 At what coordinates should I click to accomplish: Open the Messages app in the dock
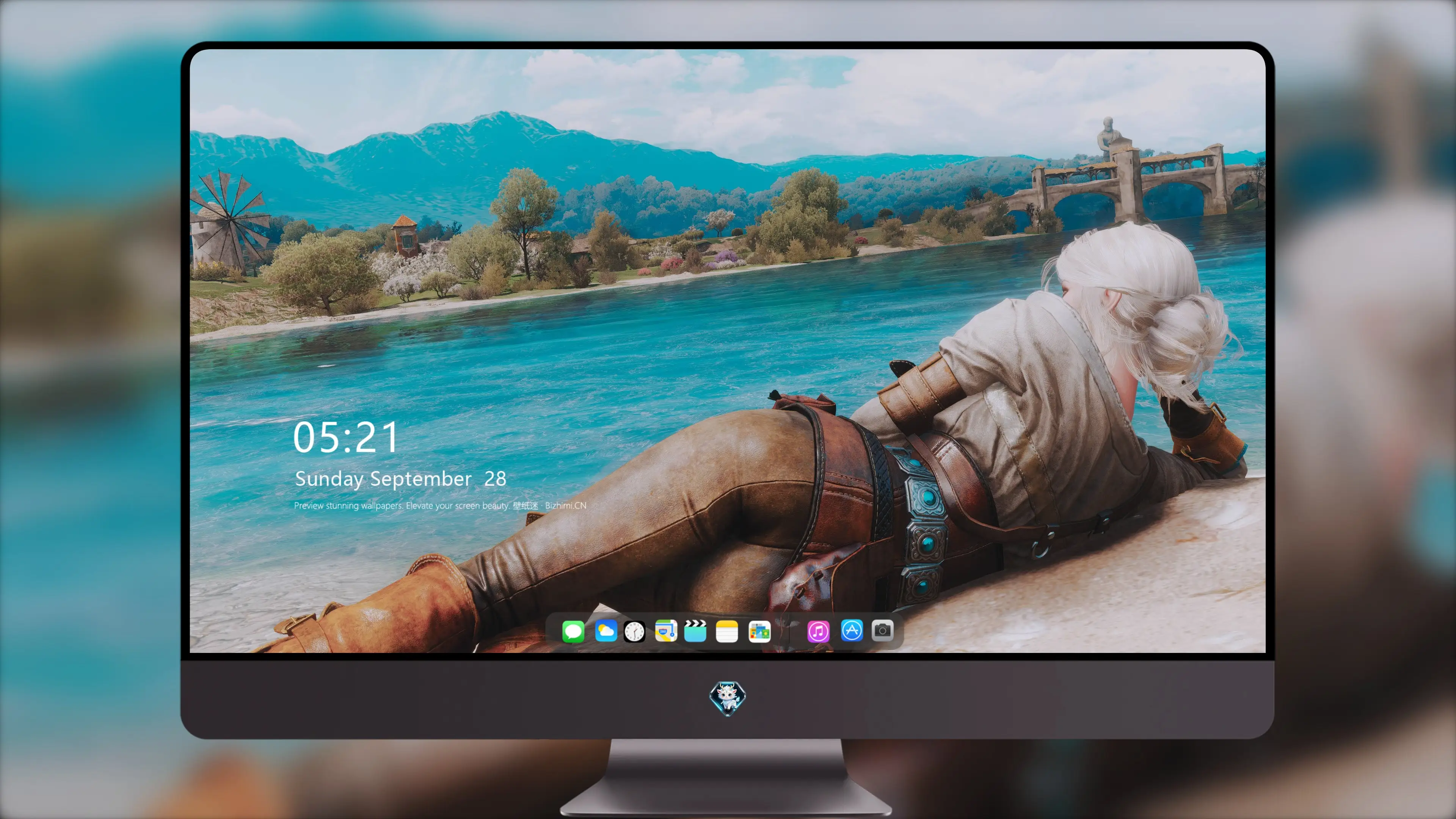573,631
